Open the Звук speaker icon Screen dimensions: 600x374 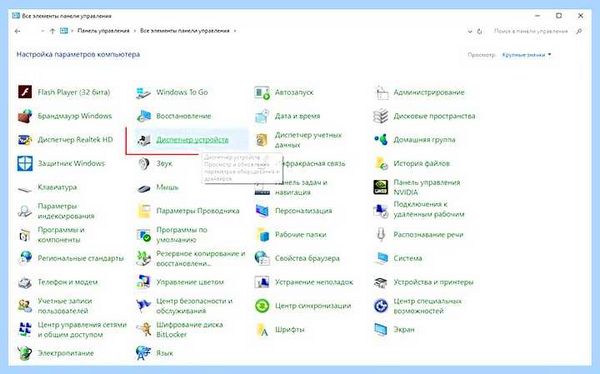(x=144, y=163)
